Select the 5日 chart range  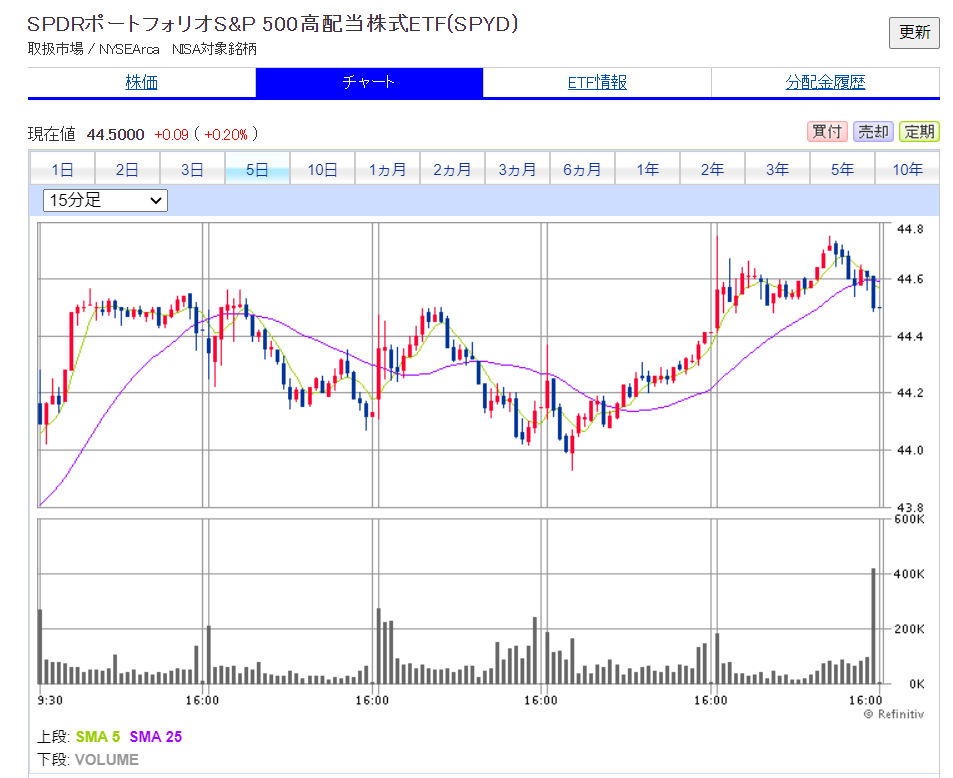257,169
